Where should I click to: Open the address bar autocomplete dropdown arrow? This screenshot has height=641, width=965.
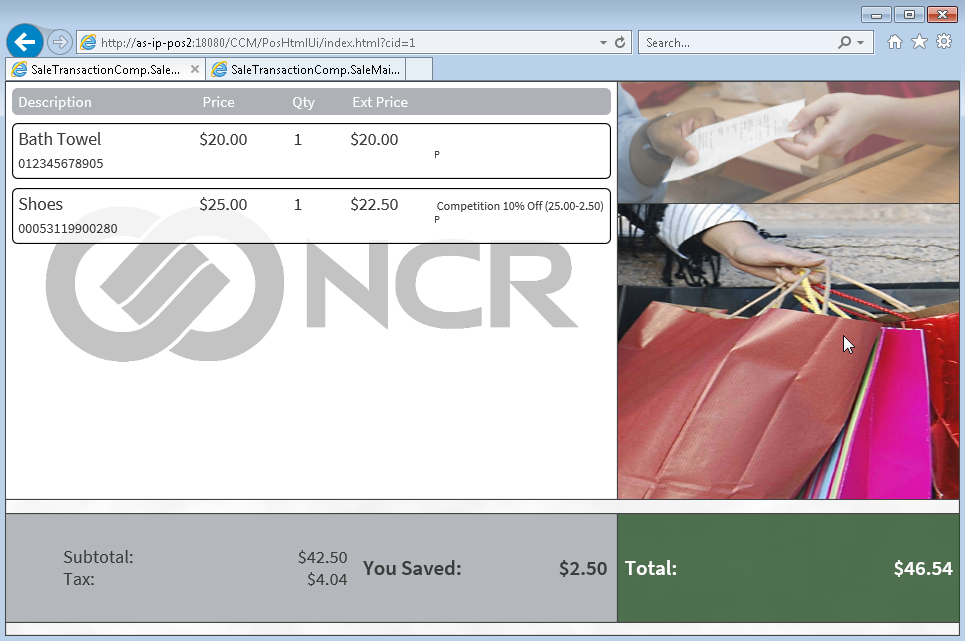tap(603, 43)
